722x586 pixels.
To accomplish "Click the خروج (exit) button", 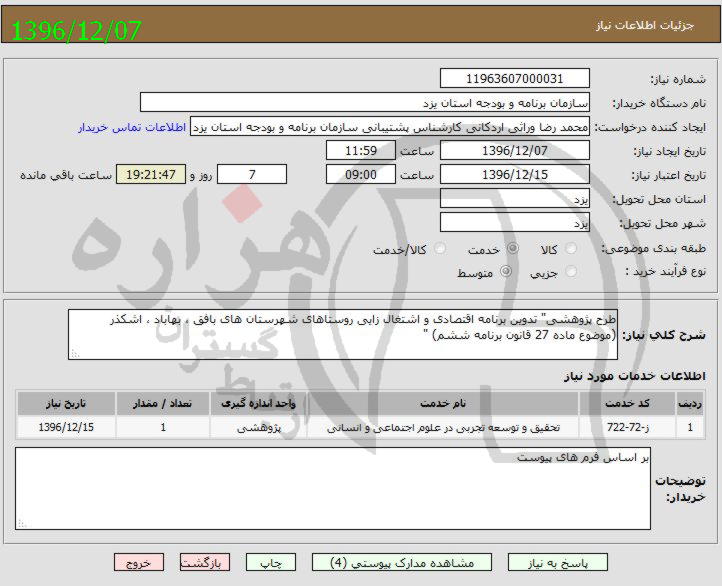I will click(139, 563).
